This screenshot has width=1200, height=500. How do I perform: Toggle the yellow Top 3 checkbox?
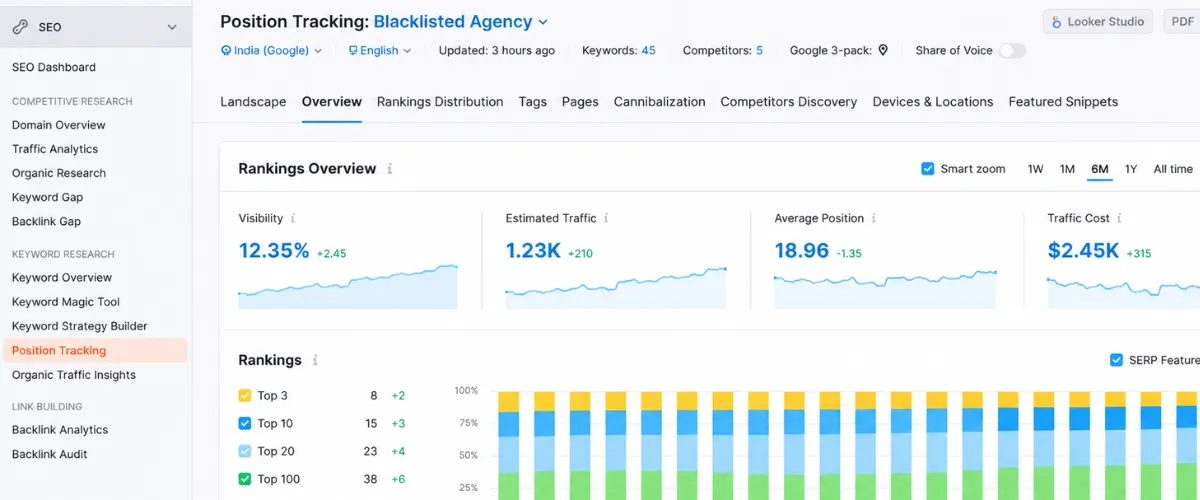(245, 395)
